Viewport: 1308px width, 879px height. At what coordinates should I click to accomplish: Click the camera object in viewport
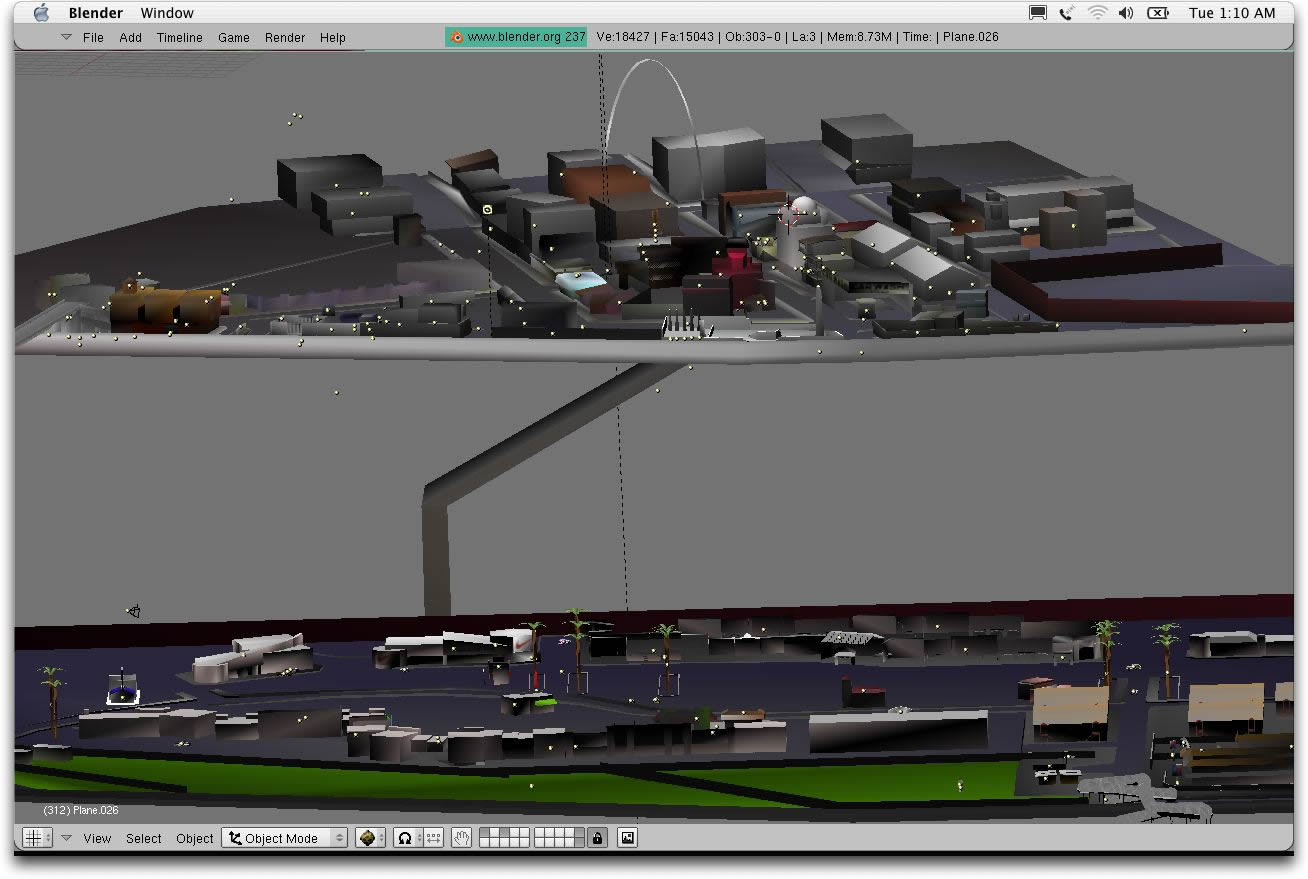pyautogui.click(x=133, y=611)
